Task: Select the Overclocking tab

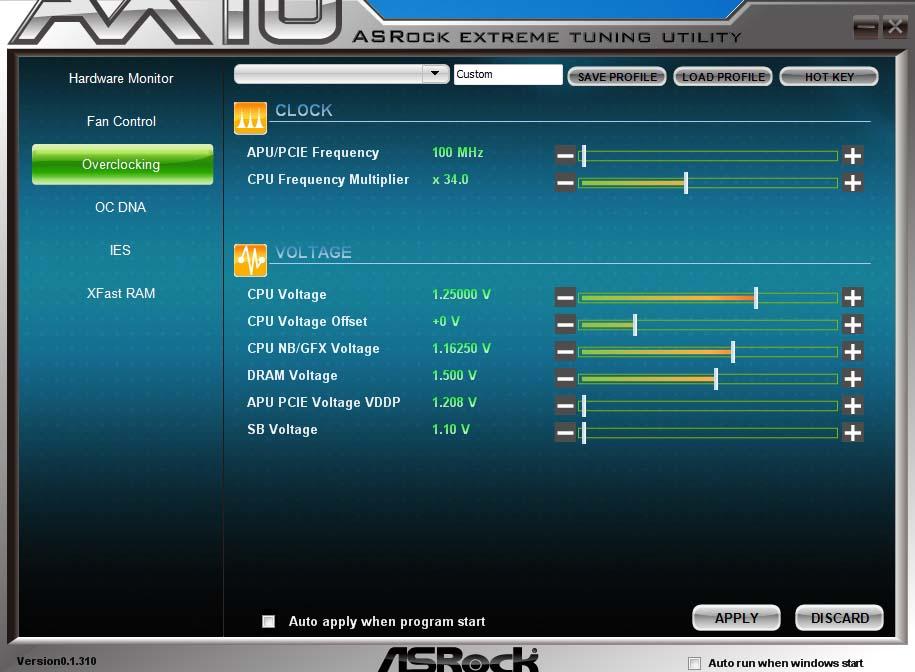Action: (x=123, y=164)
